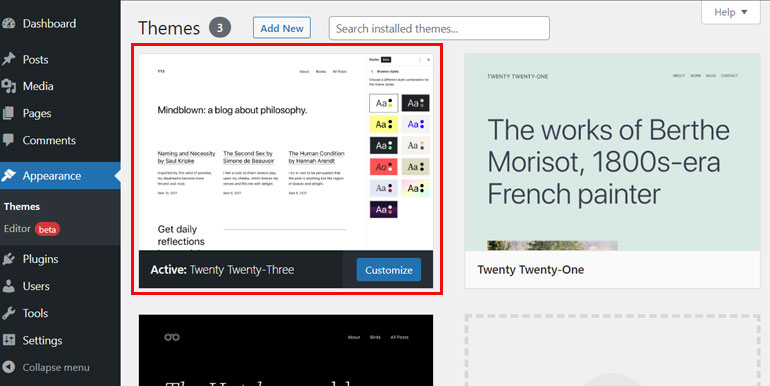
Task: Click the Media library icon
Action: tap(8, 86)
